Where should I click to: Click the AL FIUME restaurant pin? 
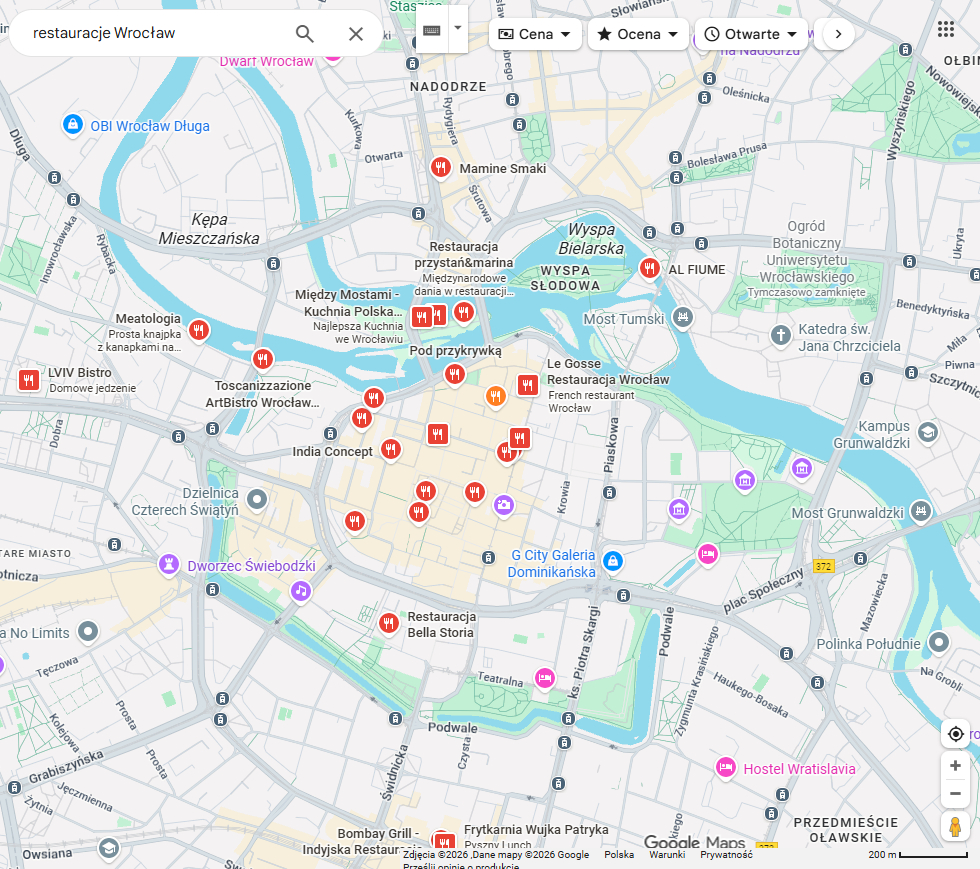650,267
